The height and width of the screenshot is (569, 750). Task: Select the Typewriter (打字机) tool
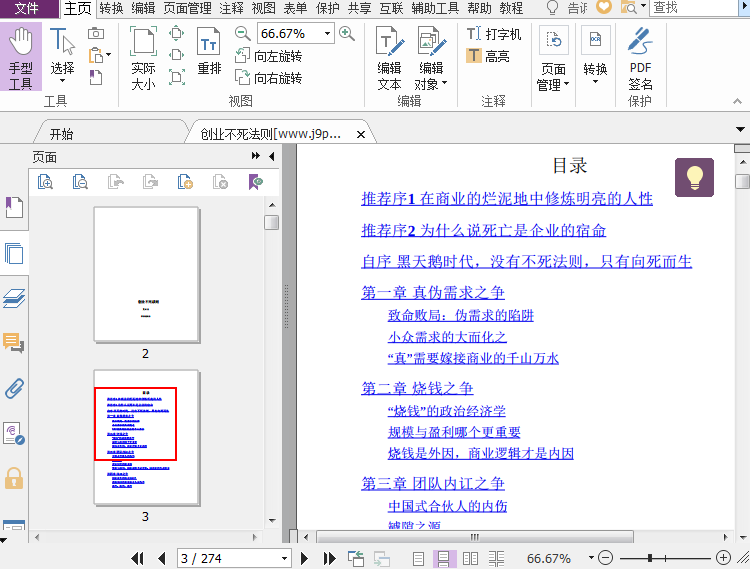[494, 34]
